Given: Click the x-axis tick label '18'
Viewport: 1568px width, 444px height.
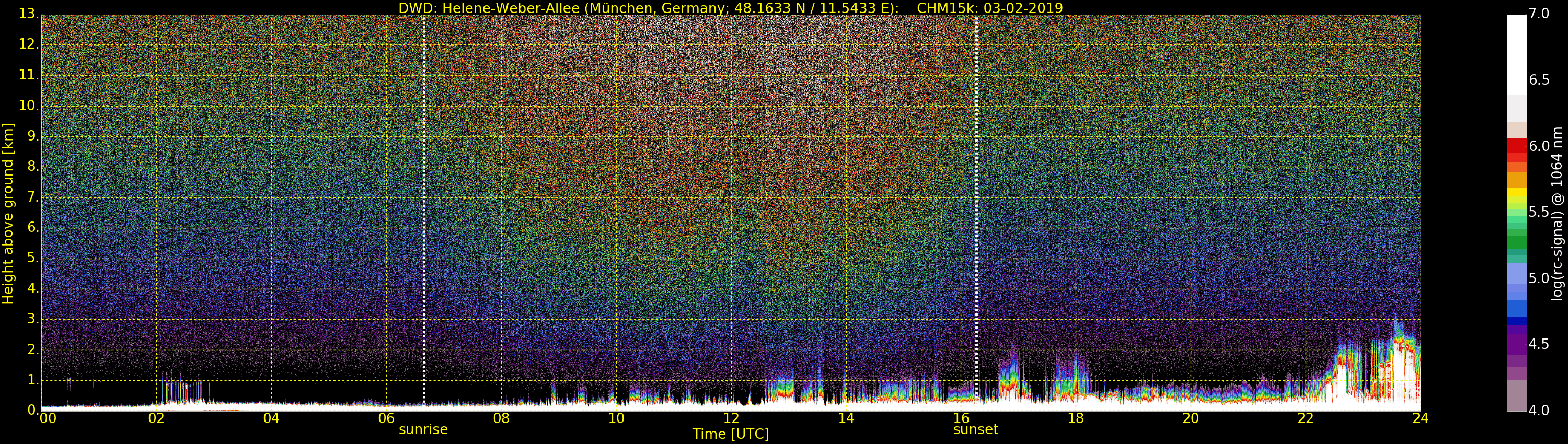Looking at the screenshot, I should 1076,418.
